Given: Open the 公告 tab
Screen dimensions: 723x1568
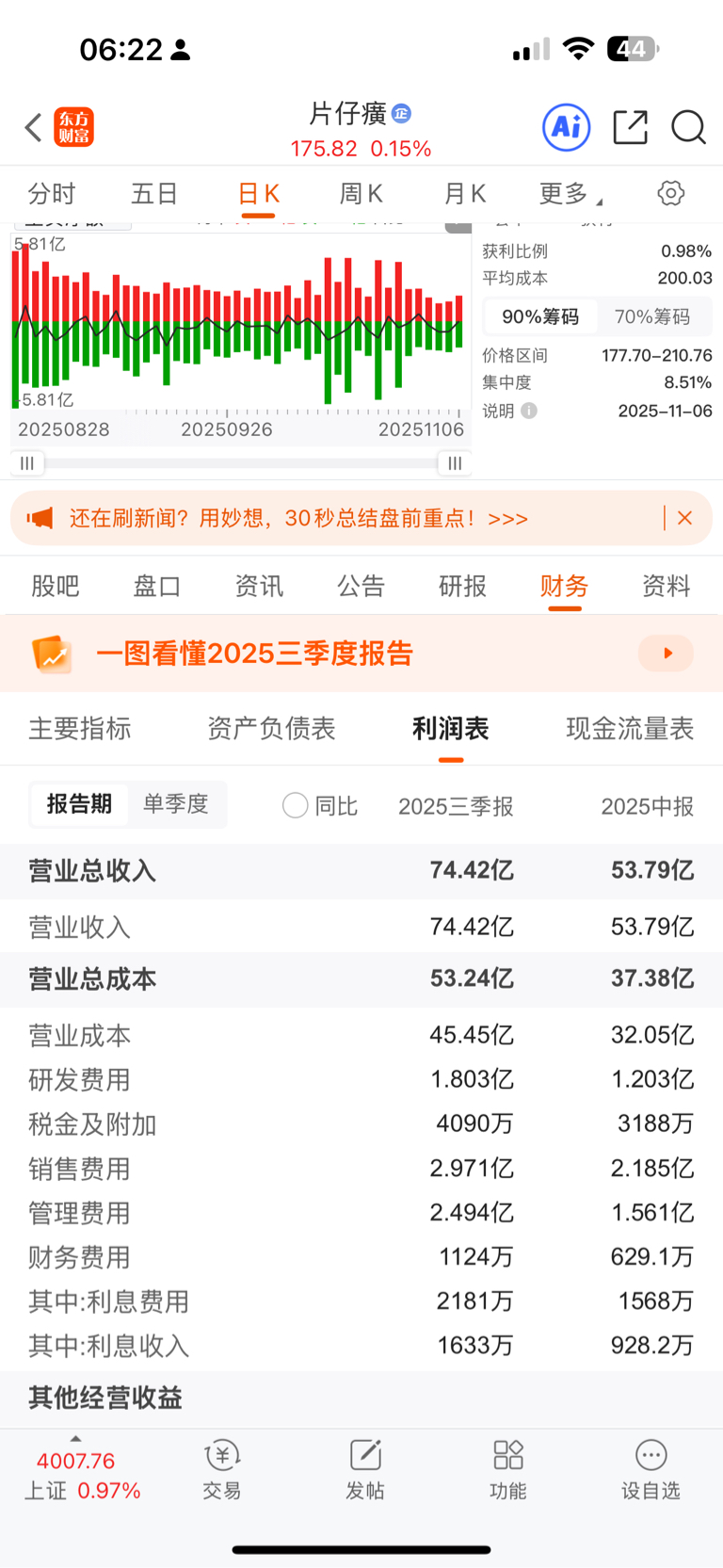Looking at the screenshot, I should pos(361,586).
